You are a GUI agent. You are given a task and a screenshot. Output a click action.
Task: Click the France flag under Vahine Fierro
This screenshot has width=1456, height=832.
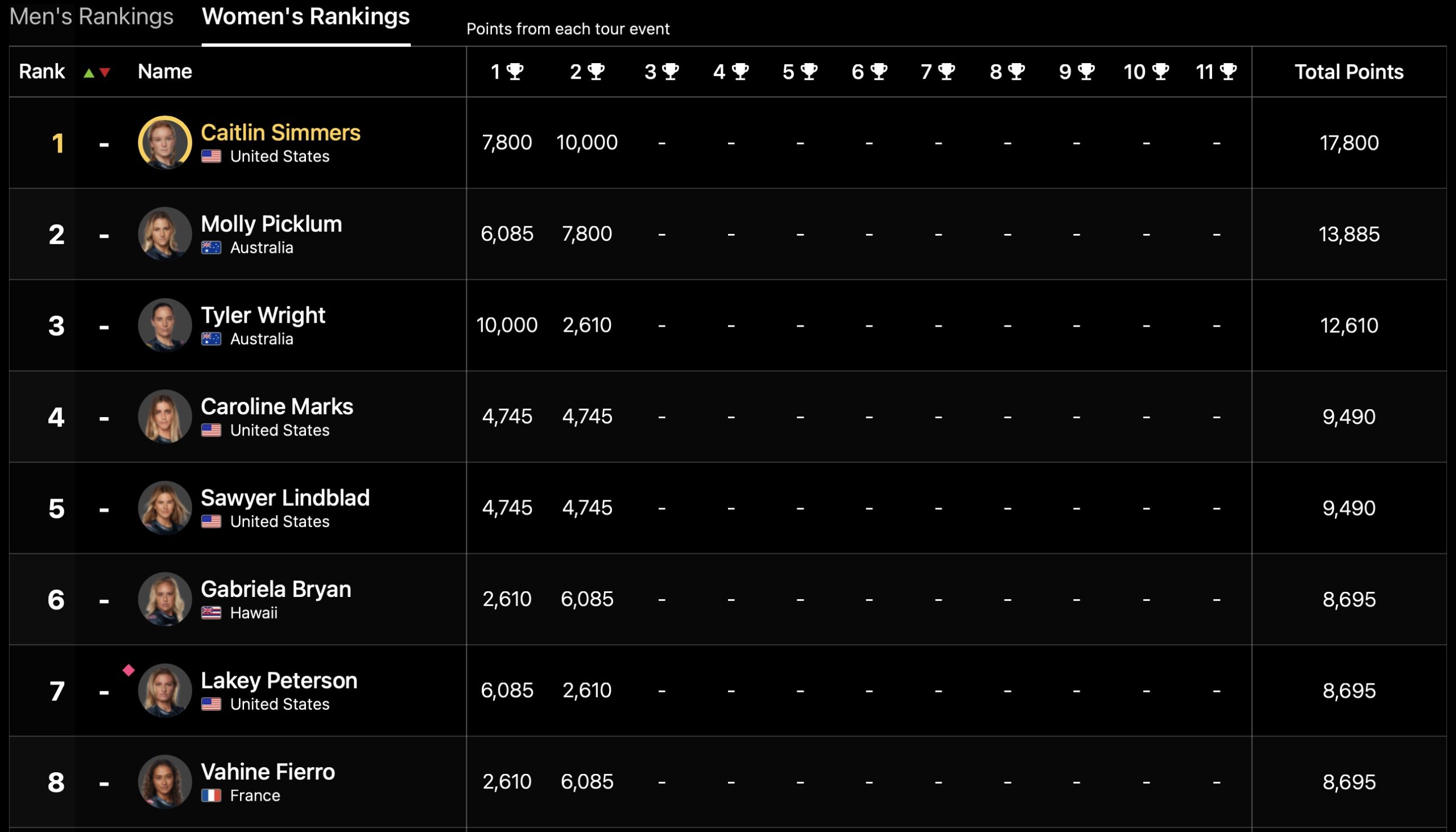coord(211,796)
